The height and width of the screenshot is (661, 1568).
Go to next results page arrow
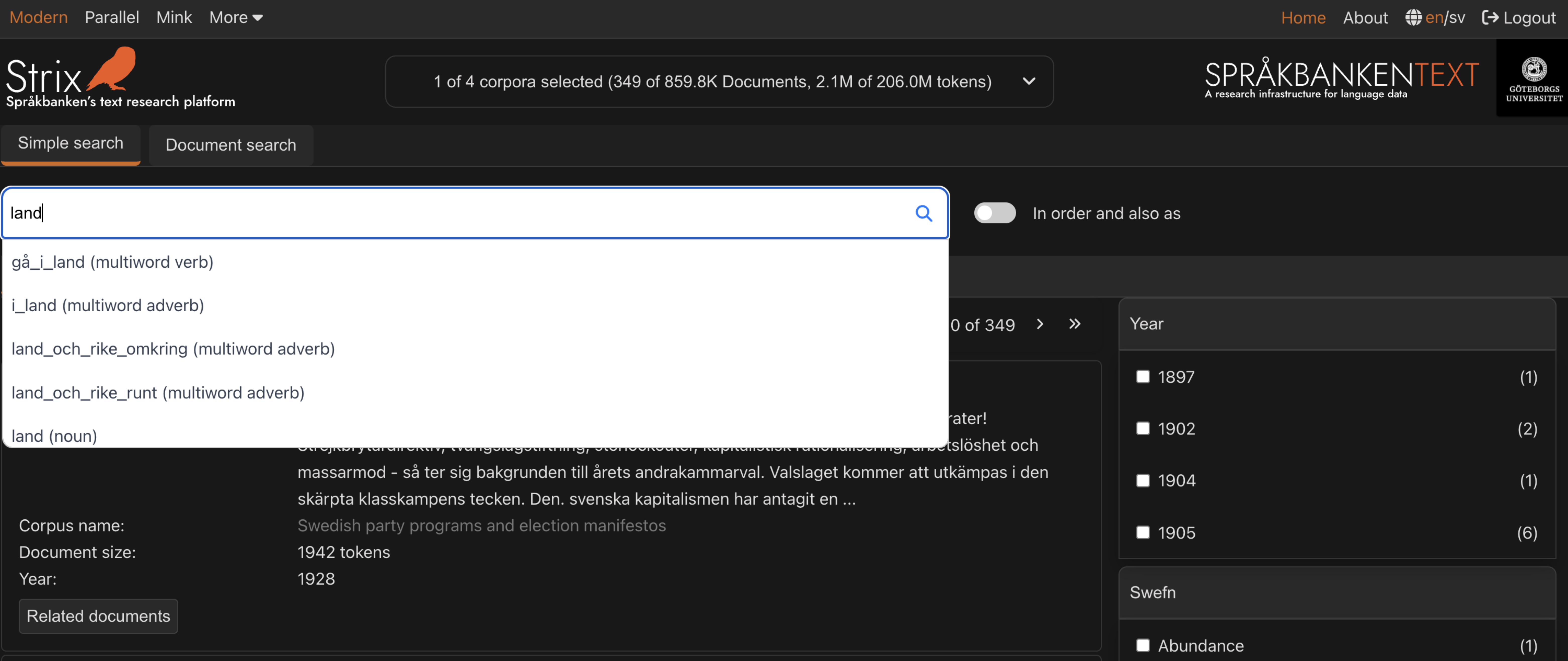point(1040,324)
